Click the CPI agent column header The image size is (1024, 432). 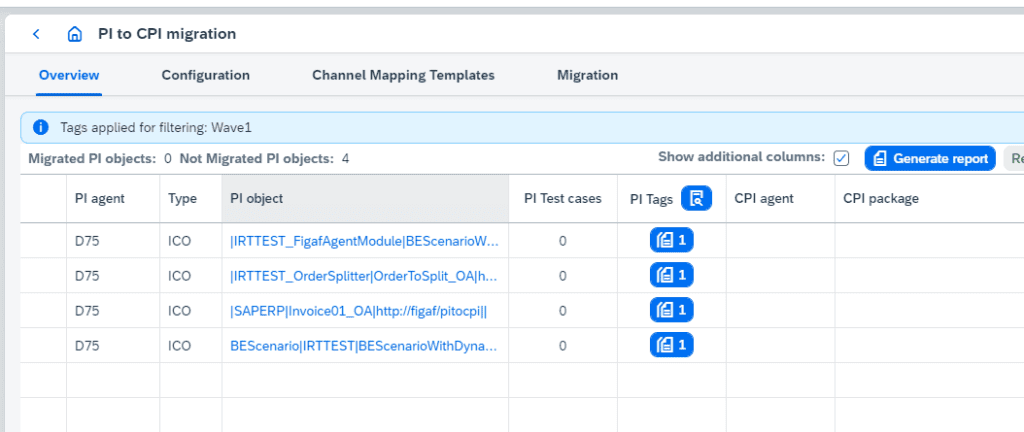click(x=780, y=198)
